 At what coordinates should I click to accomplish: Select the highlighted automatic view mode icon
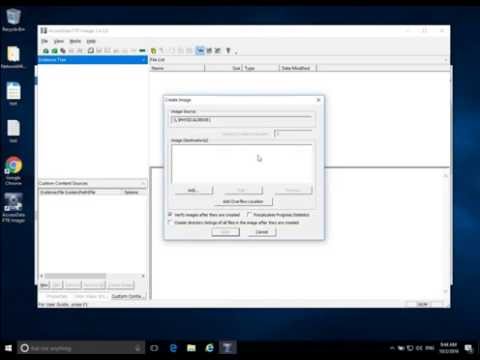click(x=200, y=51)
